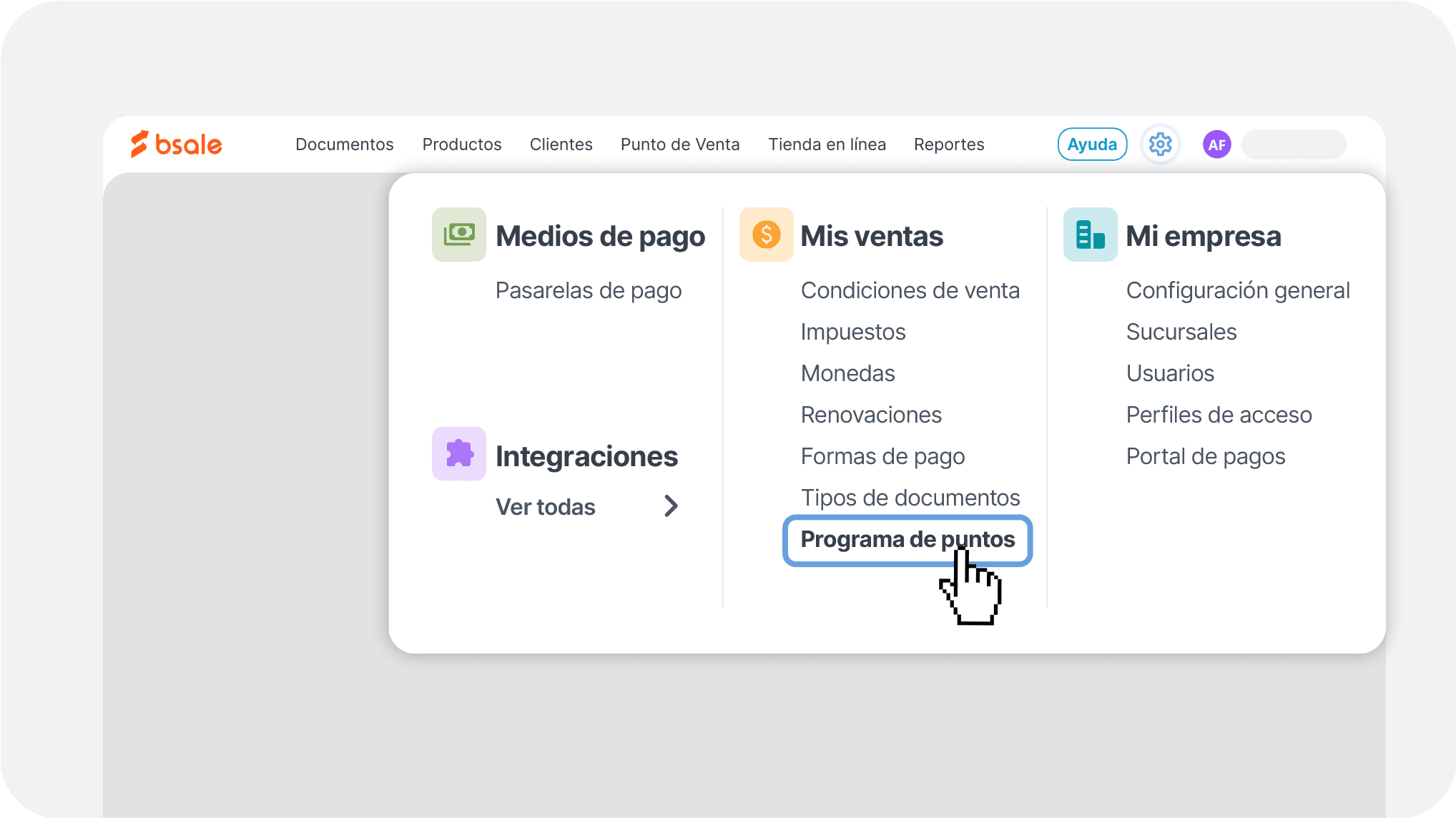Select Condiciones de venta
1456x818 pixels.
[910, 290]
